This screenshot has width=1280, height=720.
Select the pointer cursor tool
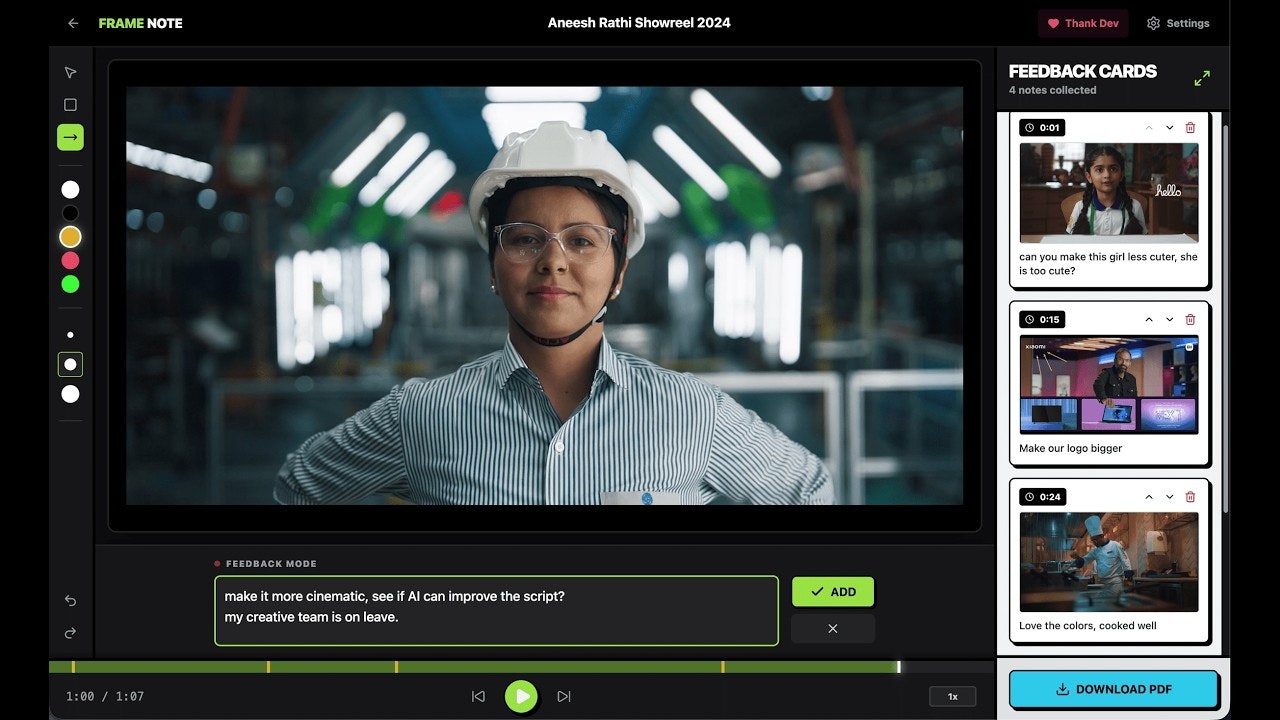coord(70,72)
